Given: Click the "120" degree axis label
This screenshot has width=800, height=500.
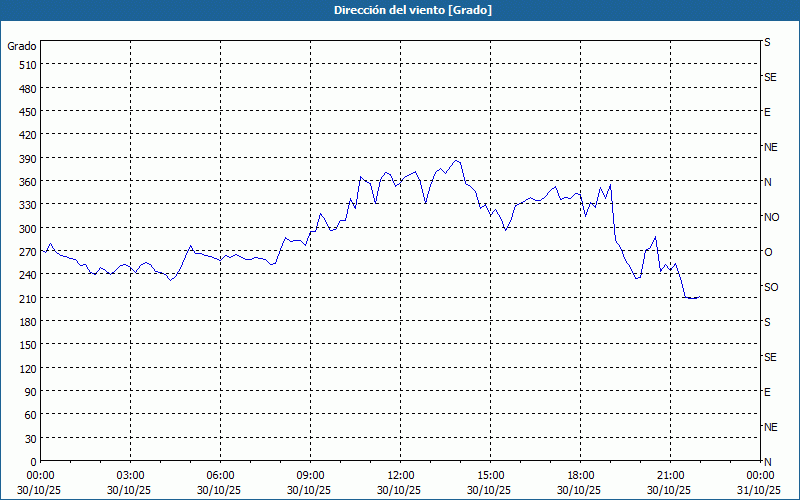Looking at the screenshot, I should [29, 368].
